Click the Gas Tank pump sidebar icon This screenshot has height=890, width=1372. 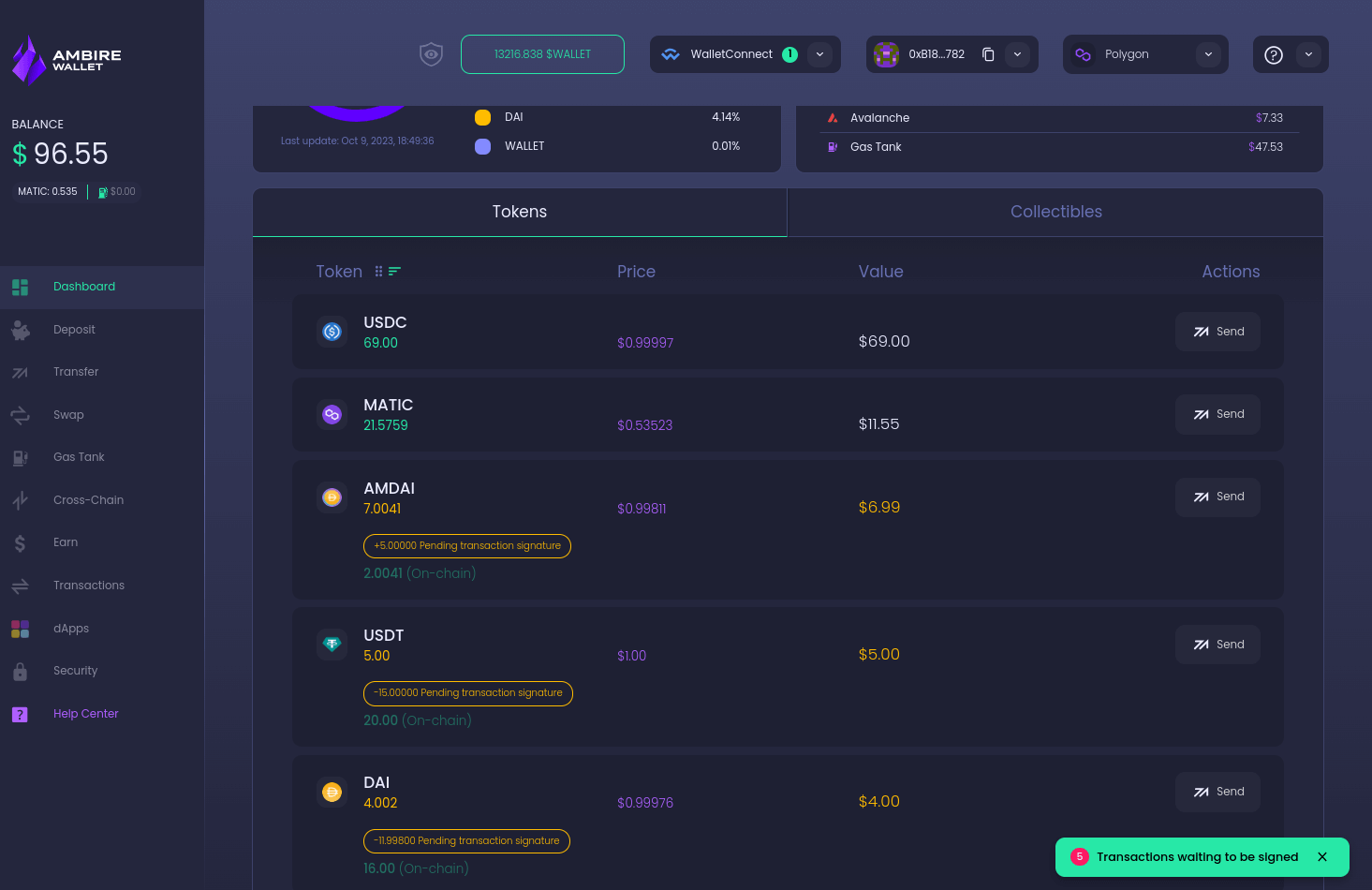[x=20, y=458]
